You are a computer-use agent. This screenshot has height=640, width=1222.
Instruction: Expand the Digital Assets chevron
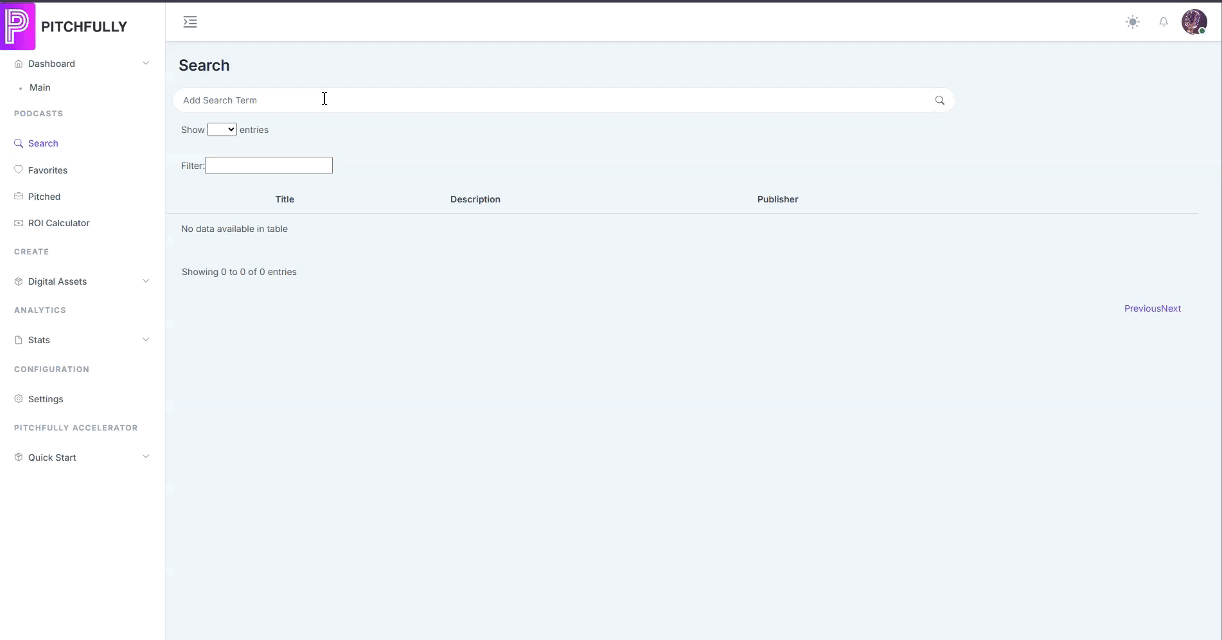pyautogui.click(x=146, y=281)
